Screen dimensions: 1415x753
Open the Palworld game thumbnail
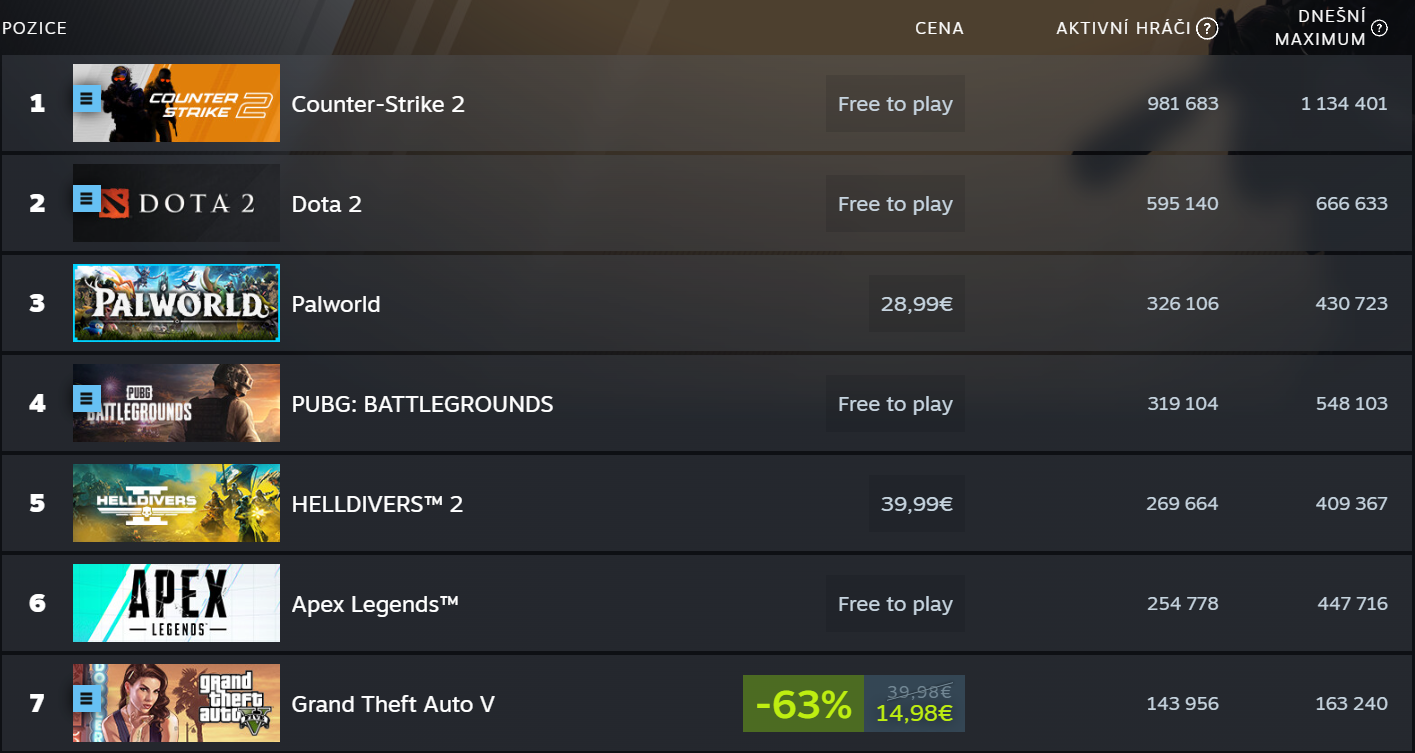(x=176, y=303)
